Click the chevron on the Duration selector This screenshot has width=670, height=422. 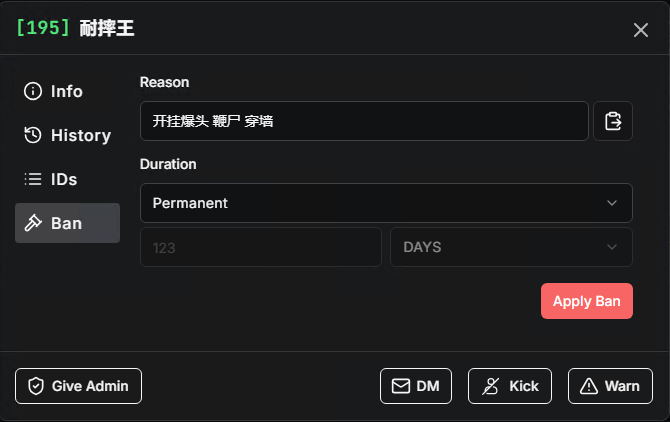click(612, 203)
